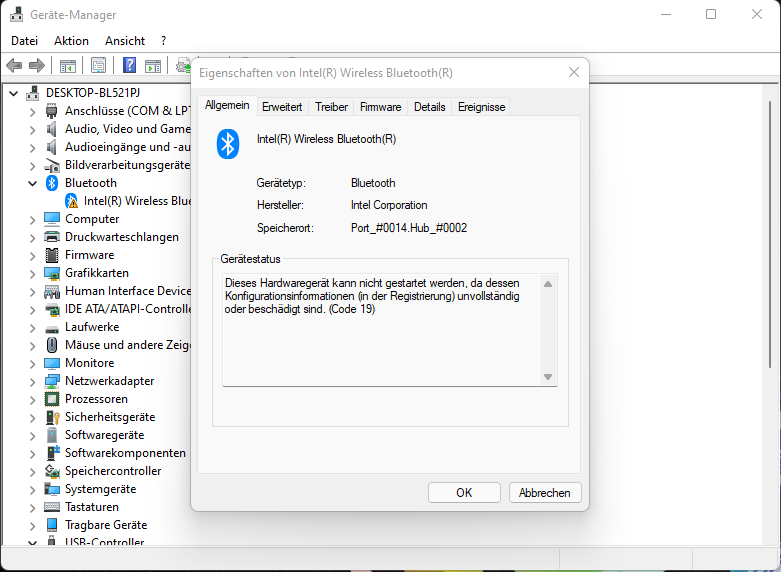781x572 pixels.
Task: Click the Properties sheet toolbar icon
Action: 99,65
